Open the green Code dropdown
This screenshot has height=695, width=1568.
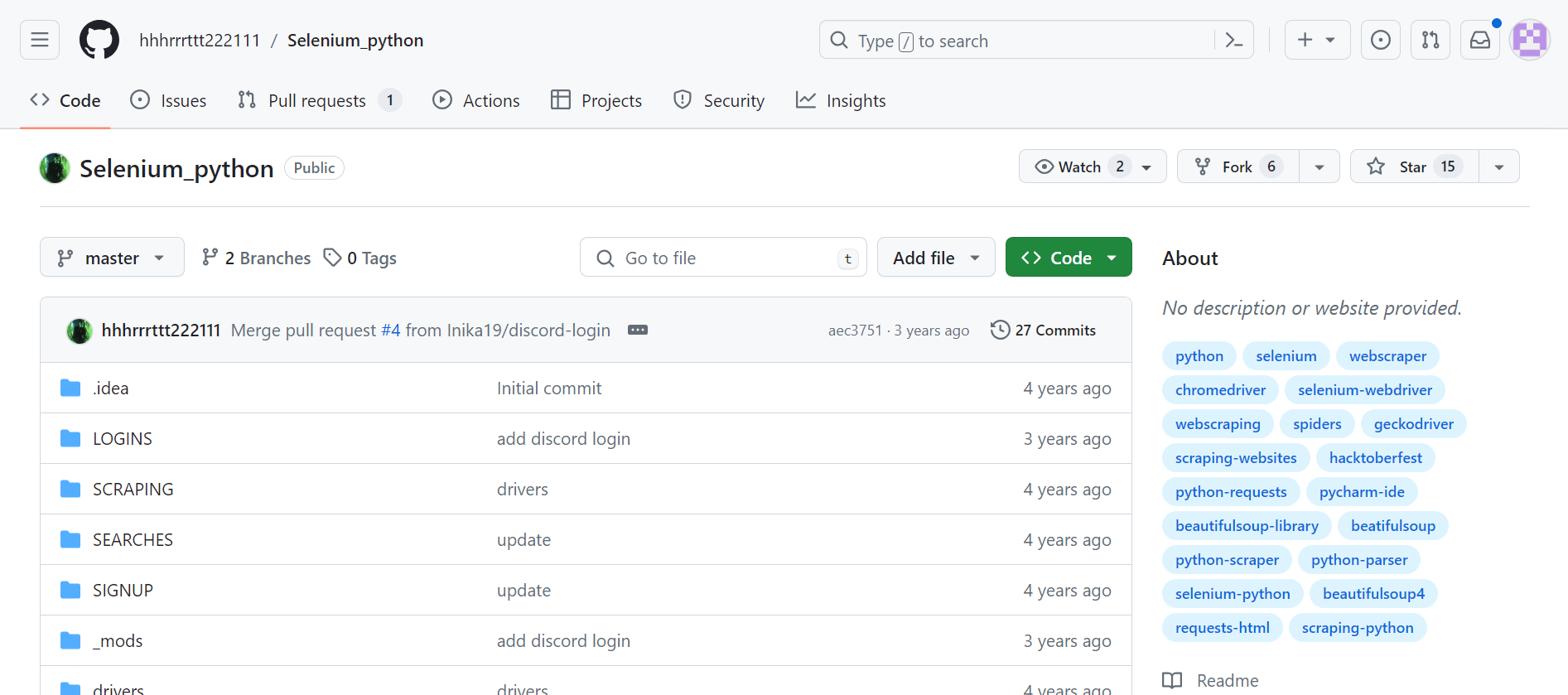(x=1069, y=258)
